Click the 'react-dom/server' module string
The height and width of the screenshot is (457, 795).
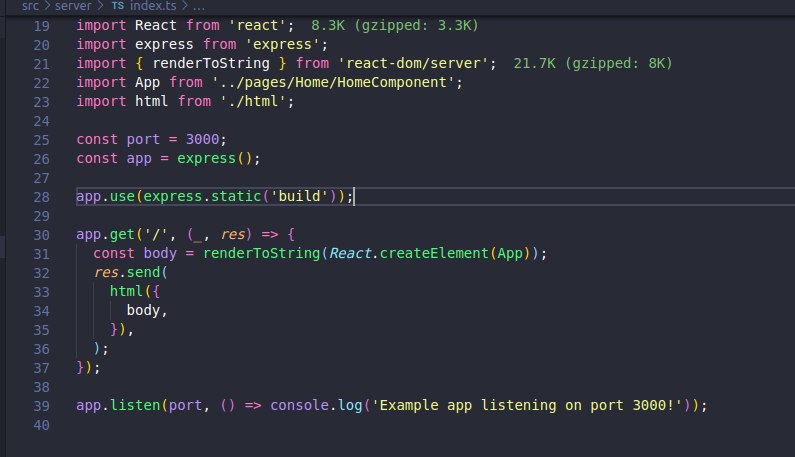click(x=413, y=63)
